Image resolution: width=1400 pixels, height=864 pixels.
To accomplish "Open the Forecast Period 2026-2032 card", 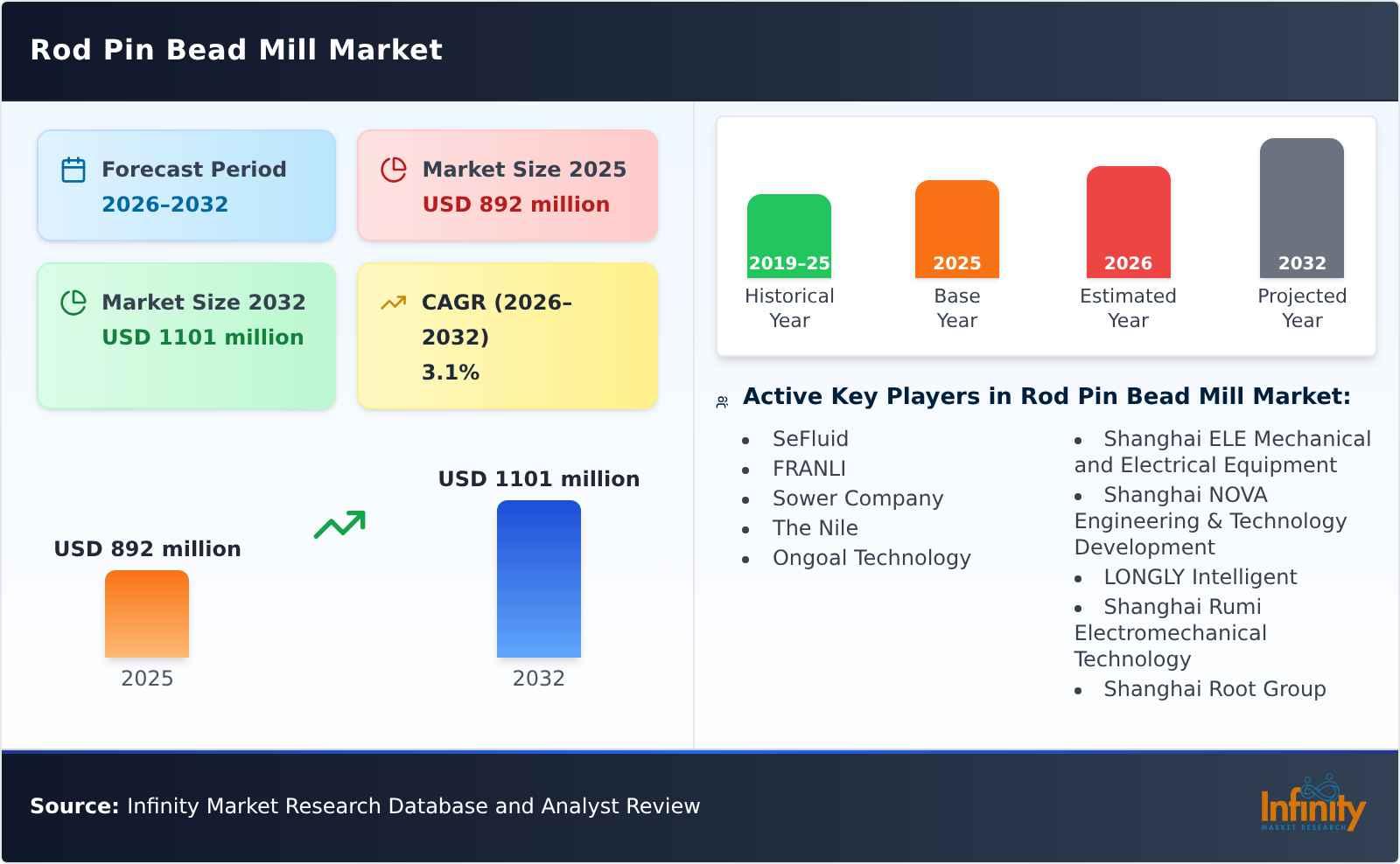I will click(186, 185).
